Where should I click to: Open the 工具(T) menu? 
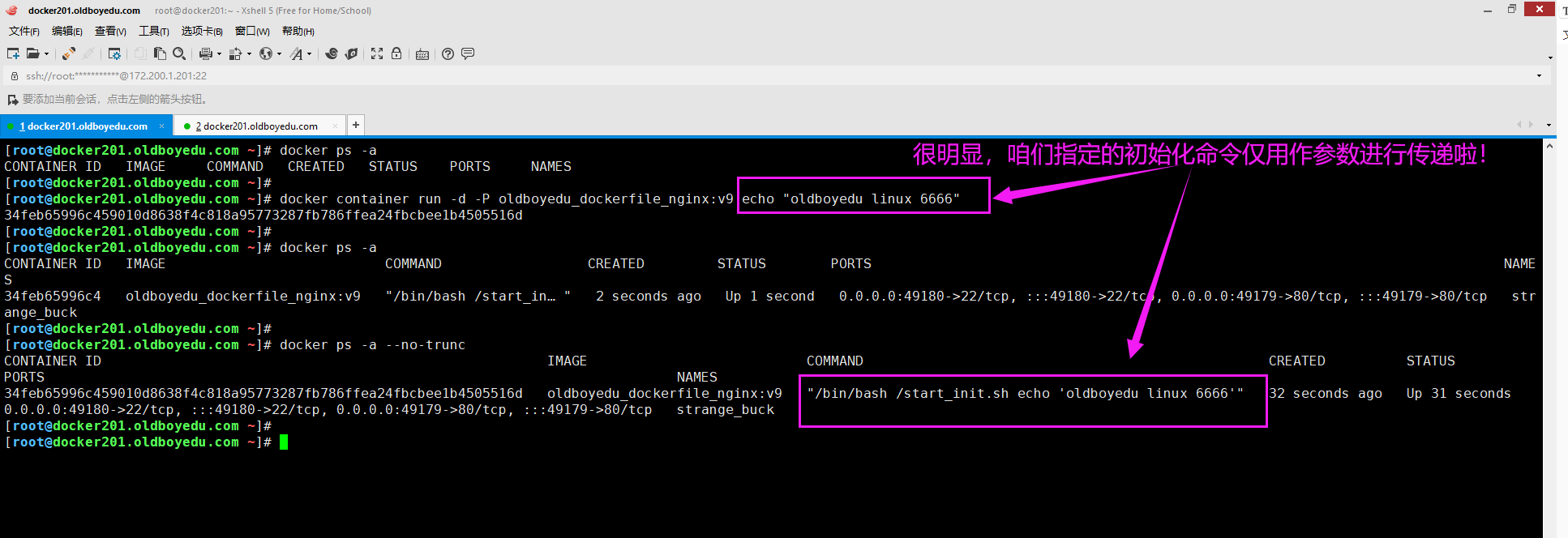tap(153, 31)
